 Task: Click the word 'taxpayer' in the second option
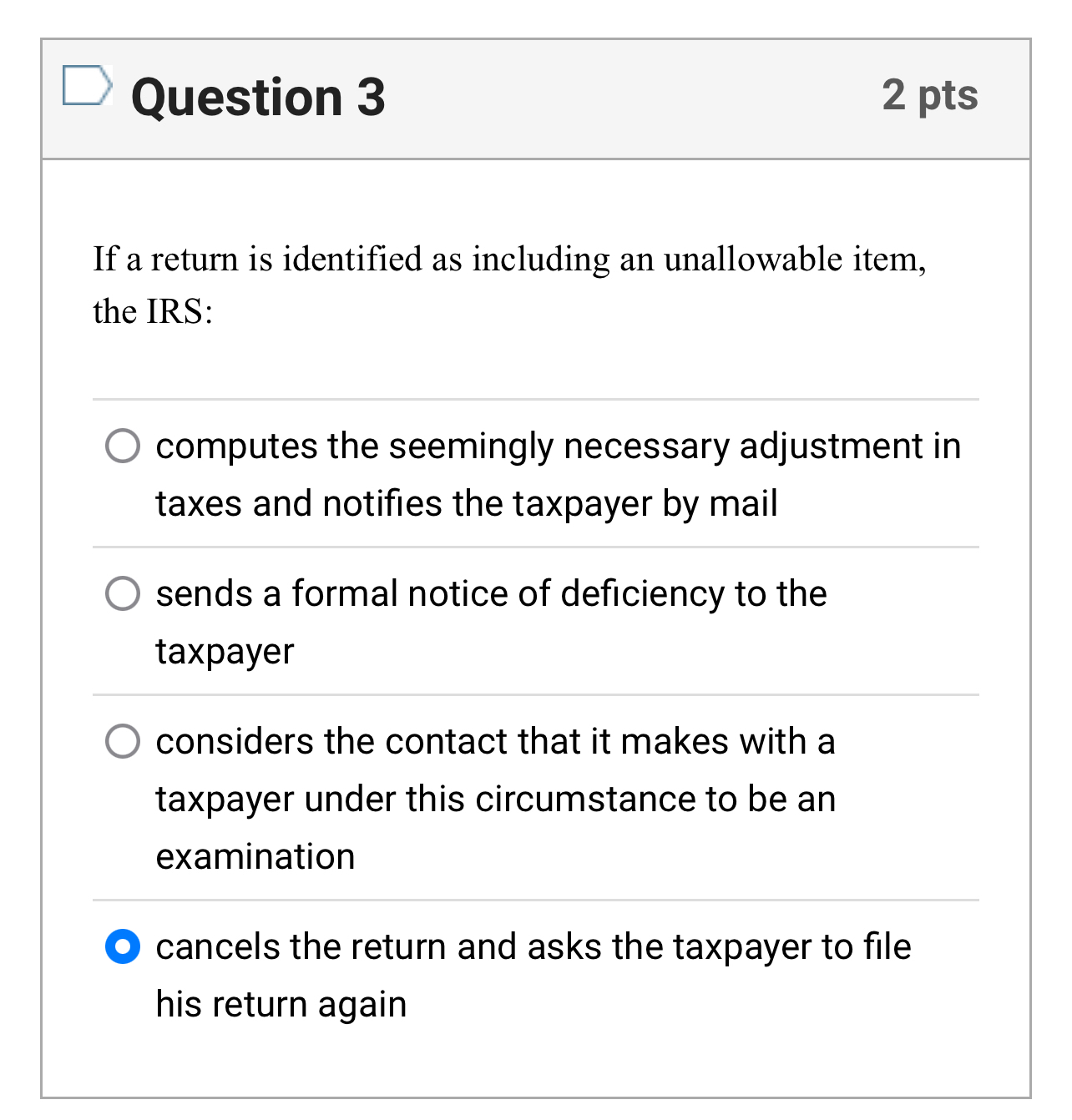pyautogui.click(x=224, y=652)
